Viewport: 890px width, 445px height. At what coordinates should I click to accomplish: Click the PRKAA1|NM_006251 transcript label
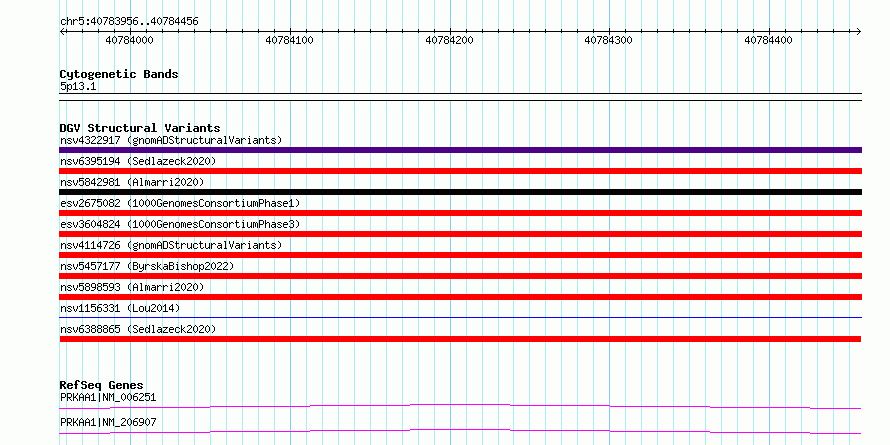coord(108,397)
